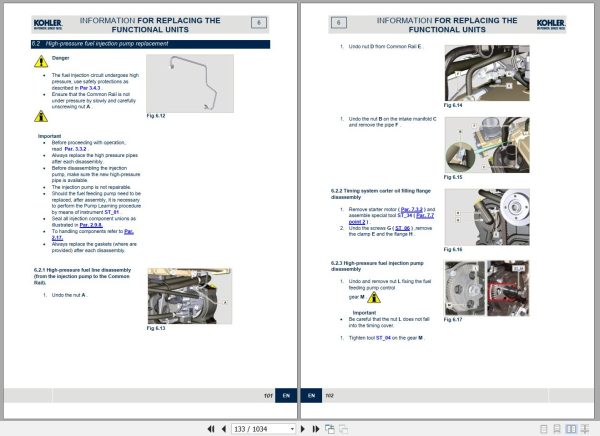The height and width of the screenshot is (436, 600).
Task: Click the 6.2 High-pressure fuel injection pump heading
Action: [x=150, y=44]
